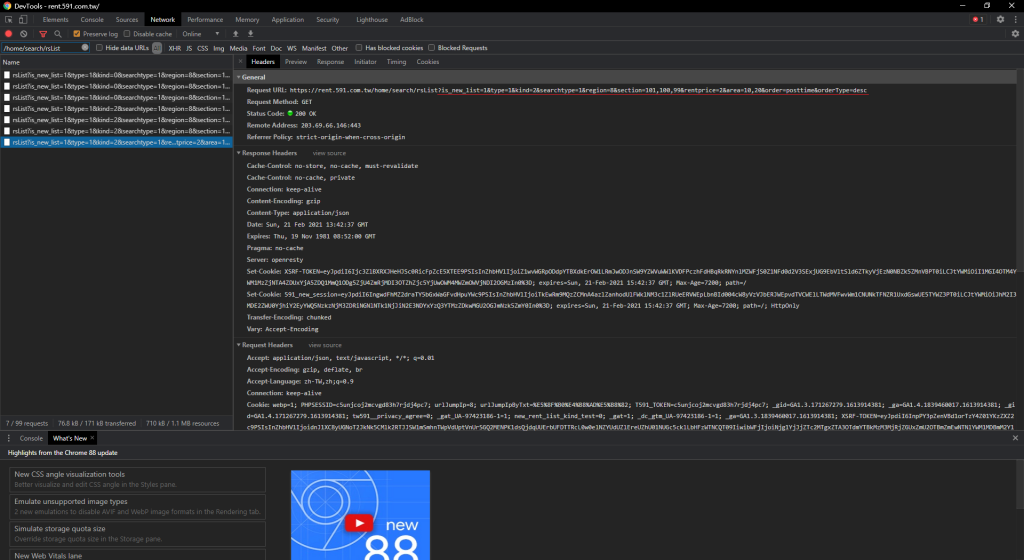Filter requests by Font
The height and width of the screenshot is (560, 1024).
pos(259,48)
